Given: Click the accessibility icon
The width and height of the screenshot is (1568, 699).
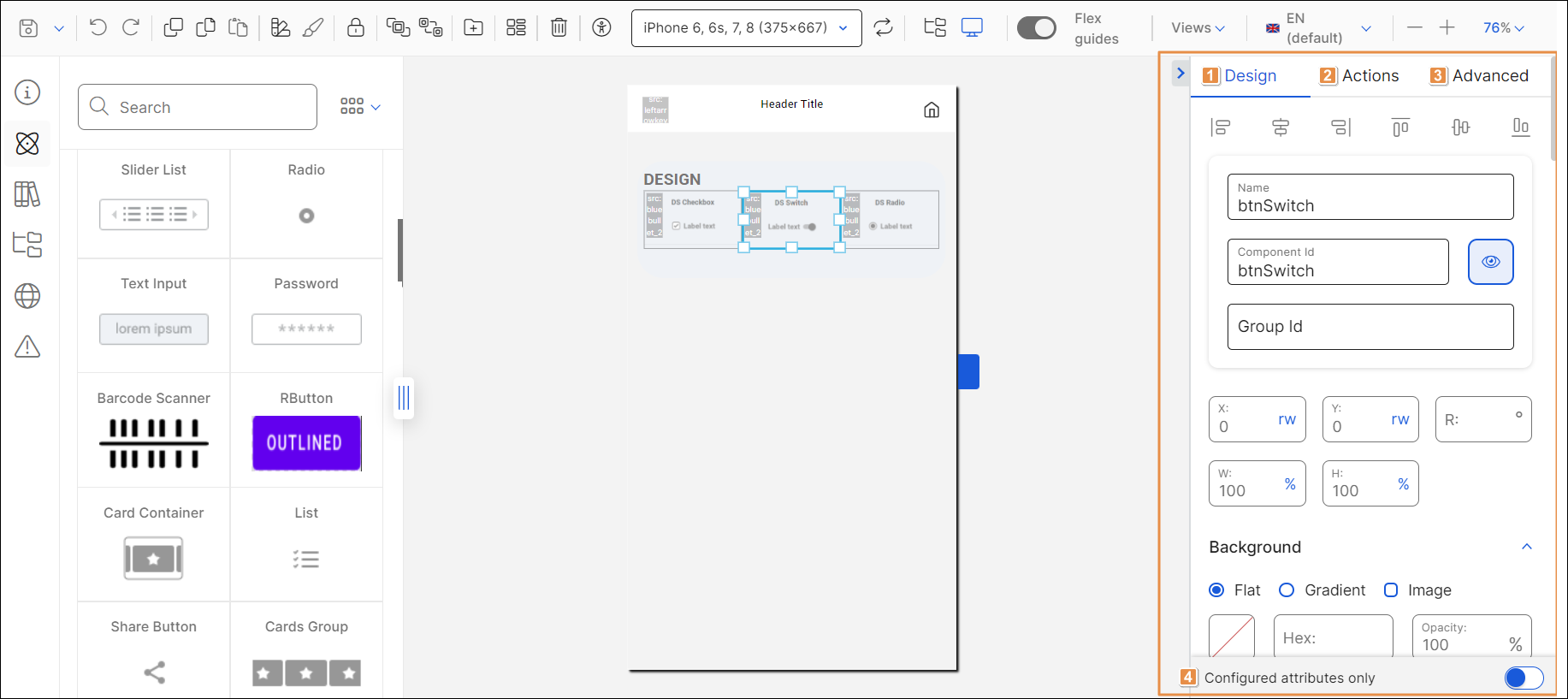Looking at the screenshot, I should pos(602,27).
